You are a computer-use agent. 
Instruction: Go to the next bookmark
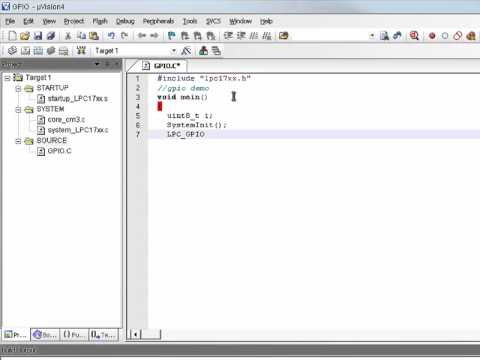click(198, 36)
